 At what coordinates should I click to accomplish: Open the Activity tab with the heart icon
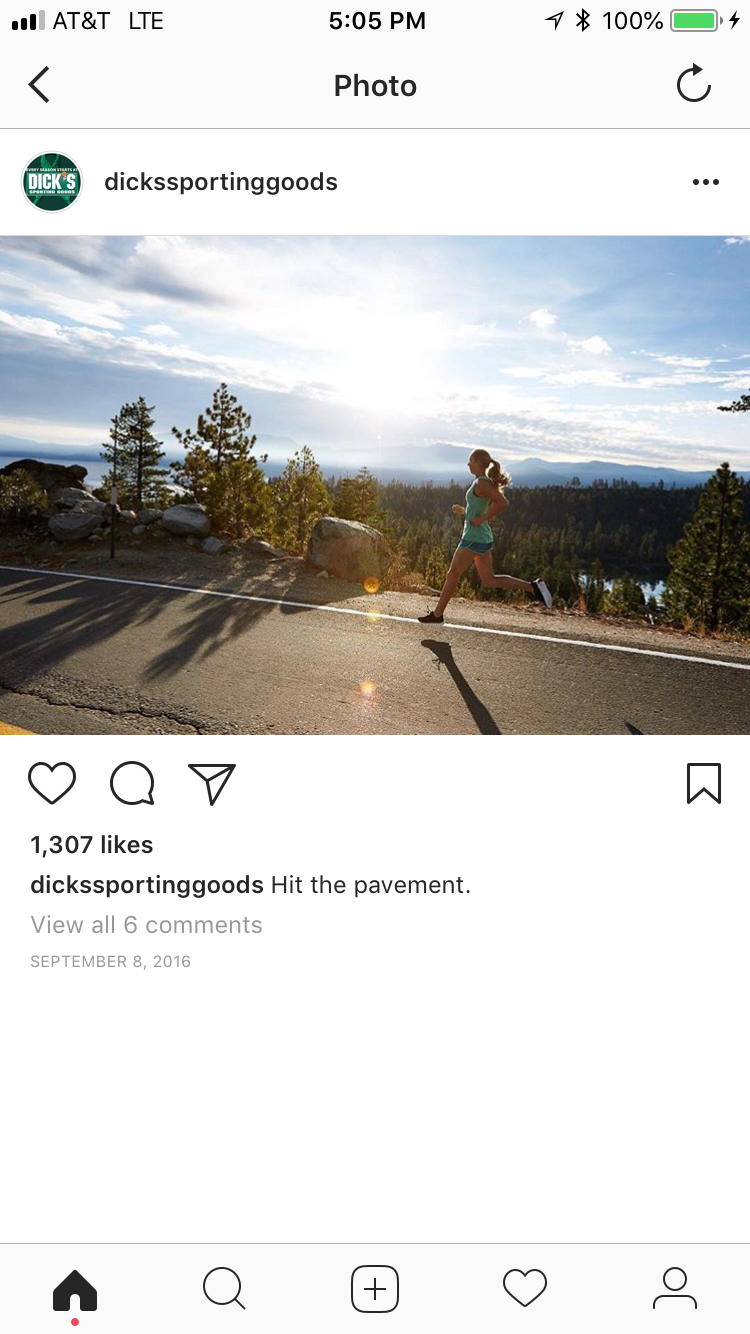(525, 1289)
